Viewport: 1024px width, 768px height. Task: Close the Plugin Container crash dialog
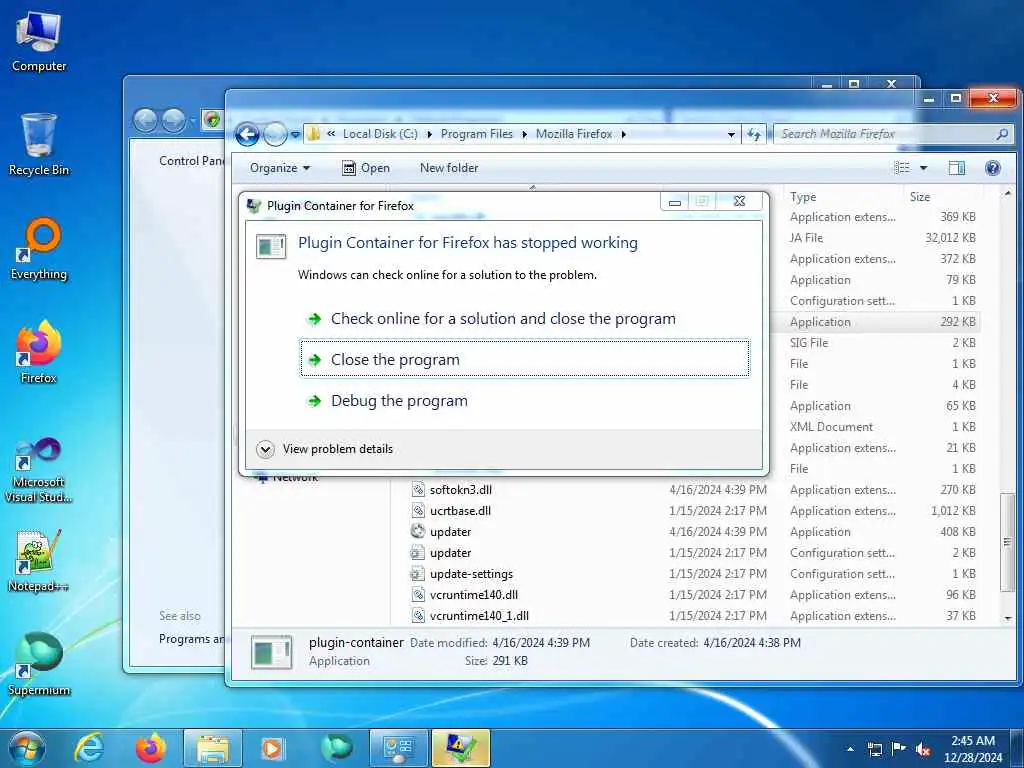click(739, 201)
